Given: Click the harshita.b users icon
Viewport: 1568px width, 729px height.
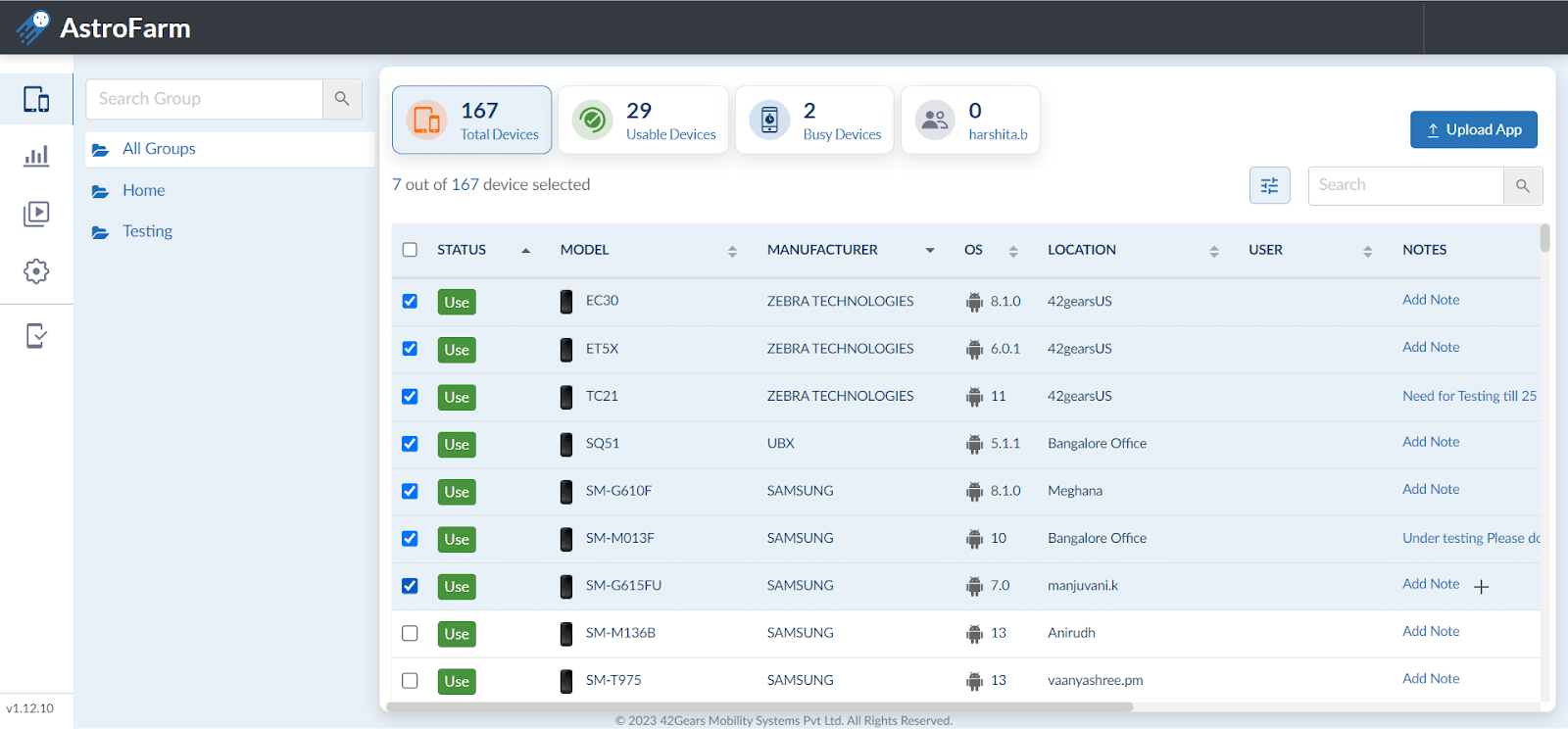Looking at the screenshot, I should point(935,120).
